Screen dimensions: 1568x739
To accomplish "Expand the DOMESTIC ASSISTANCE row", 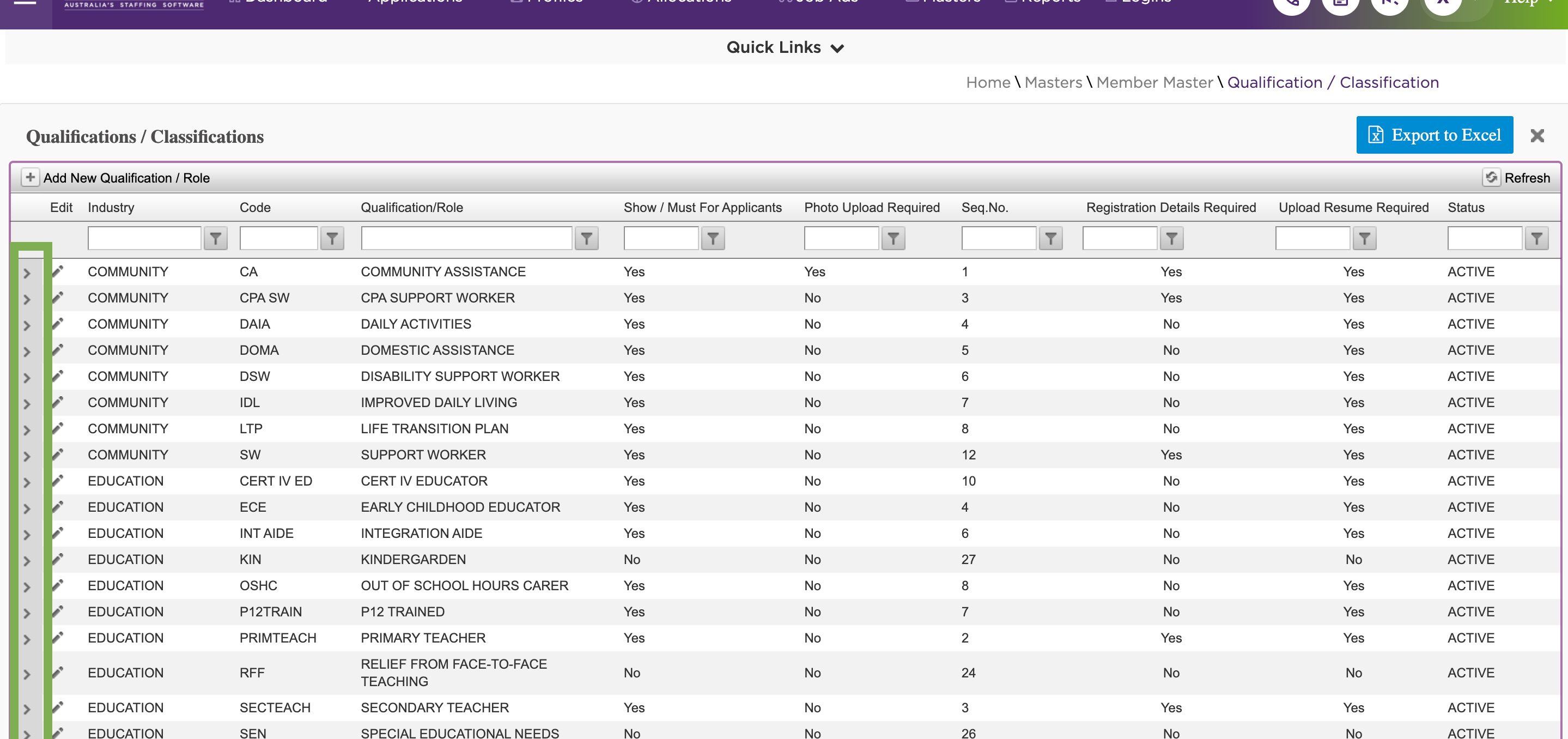I will (27, 352).
